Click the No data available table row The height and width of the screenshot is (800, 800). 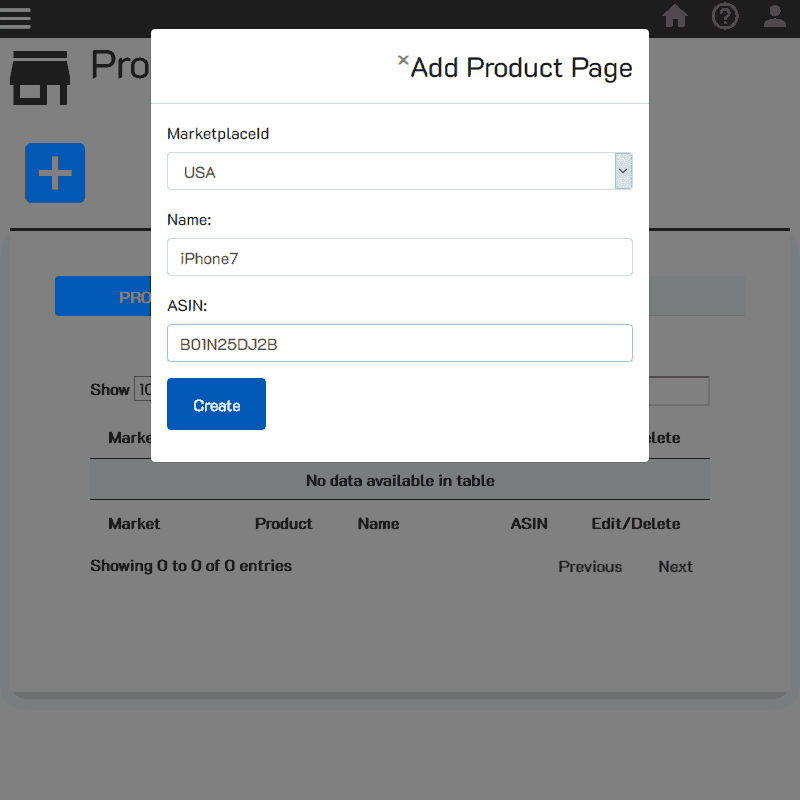tap(400, 479)
